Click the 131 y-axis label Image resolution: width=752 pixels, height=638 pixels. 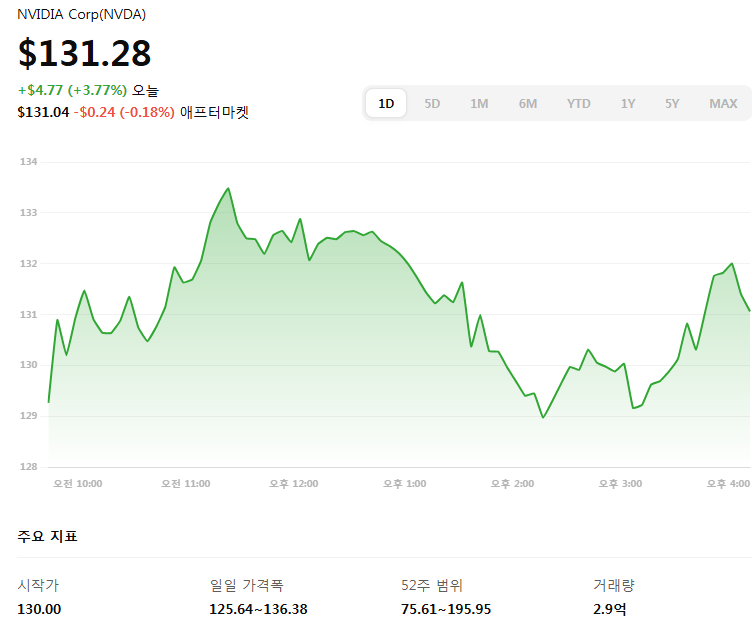28,315
